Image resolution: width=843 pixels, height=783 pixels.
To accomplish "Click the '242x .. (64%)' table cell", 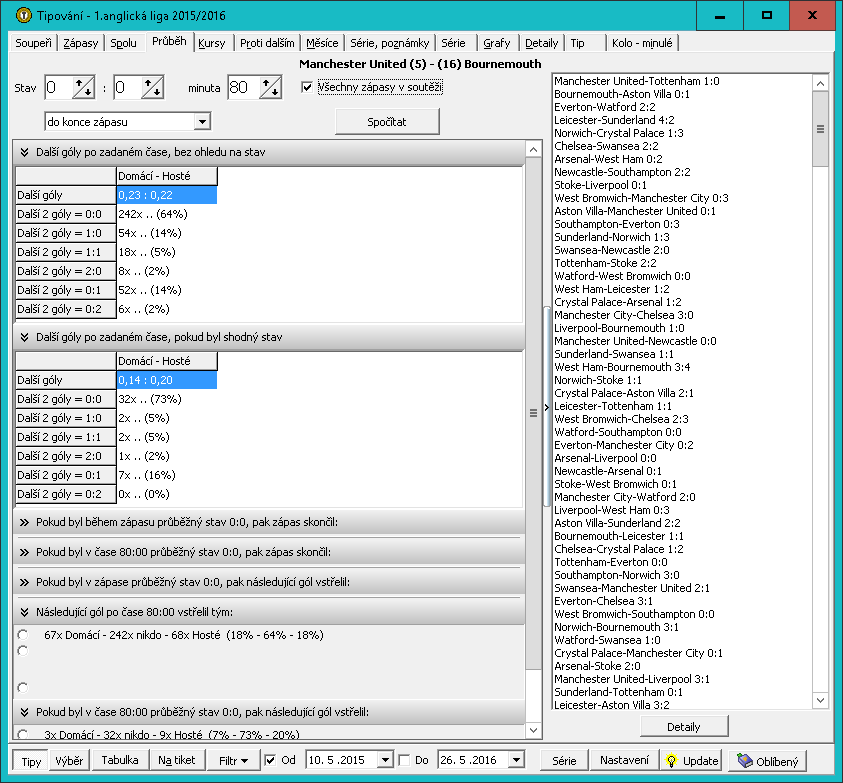I will click(x=167, y=214).
